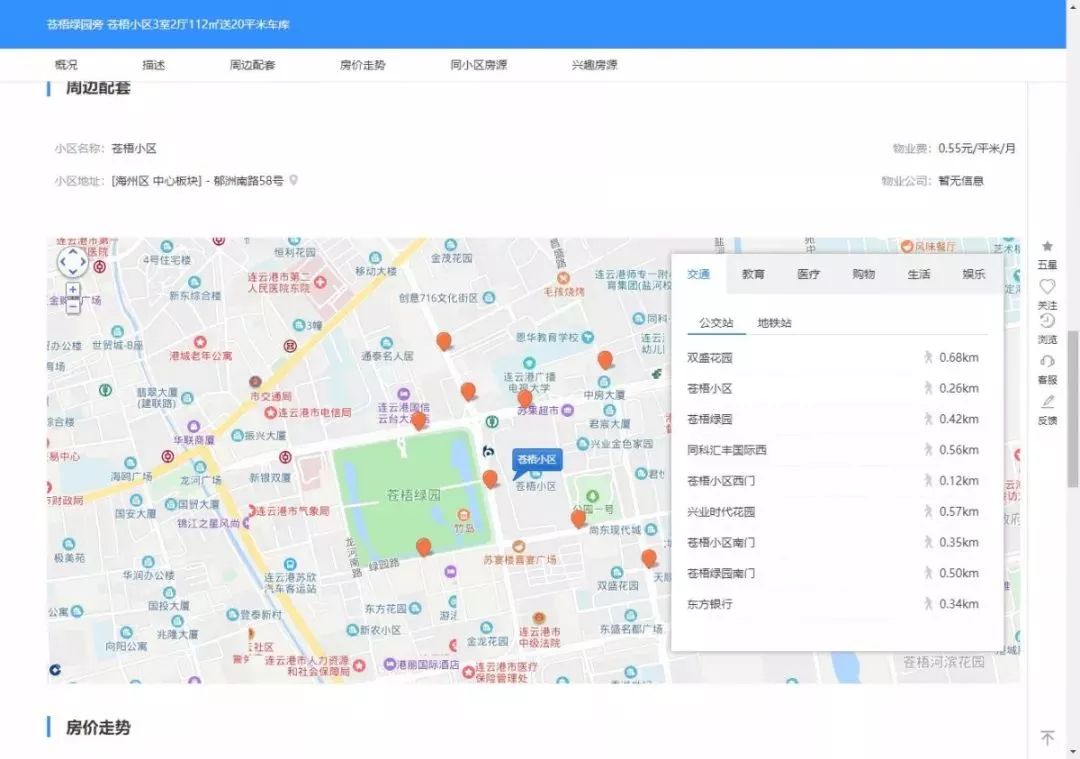Screen dimensions: 1080x759
Task: Switch to the 交通 tab
Action: point(698,274)
